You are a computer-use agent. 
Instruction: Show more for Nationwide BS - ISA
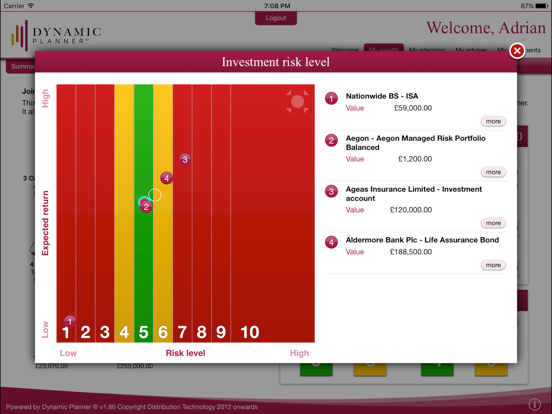(x=493, y=121)
